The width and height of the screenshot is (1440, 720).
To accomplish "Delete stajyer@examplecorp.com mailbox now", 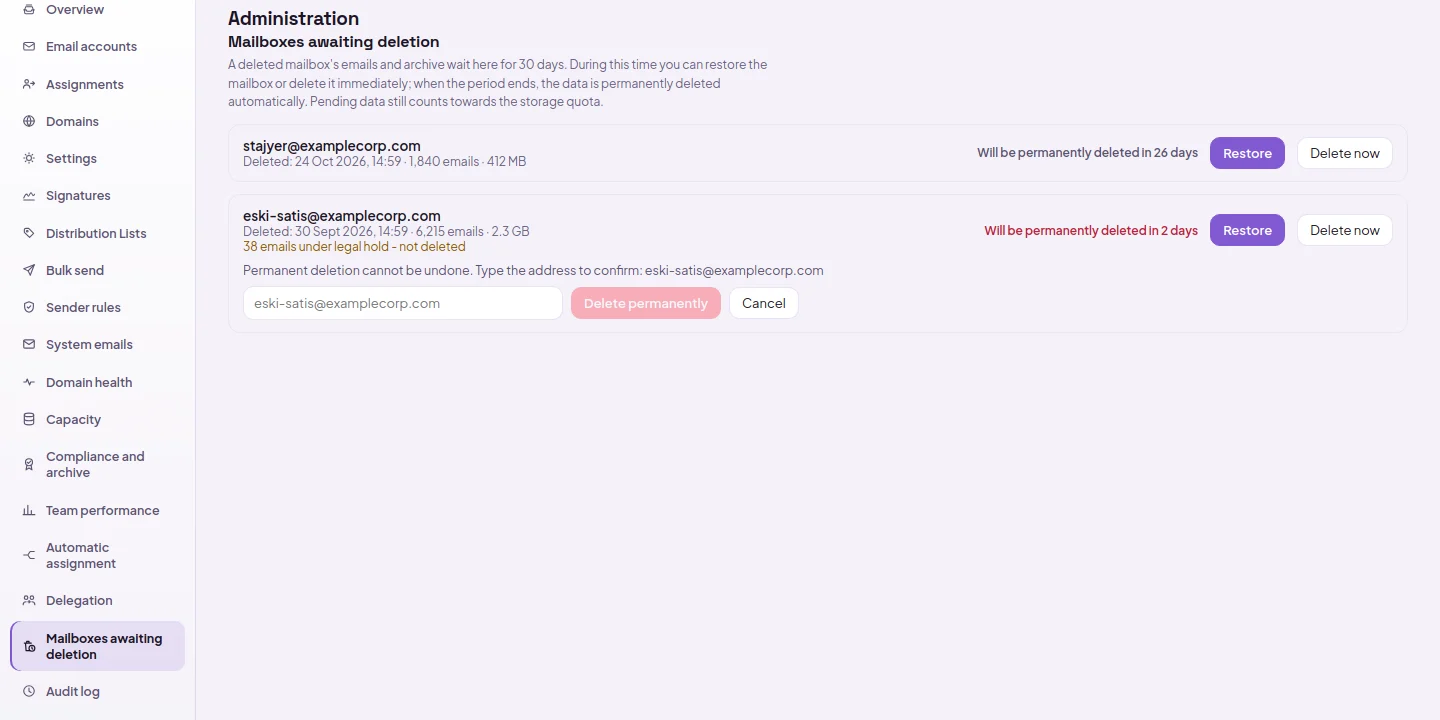I will pos(1344,153).
